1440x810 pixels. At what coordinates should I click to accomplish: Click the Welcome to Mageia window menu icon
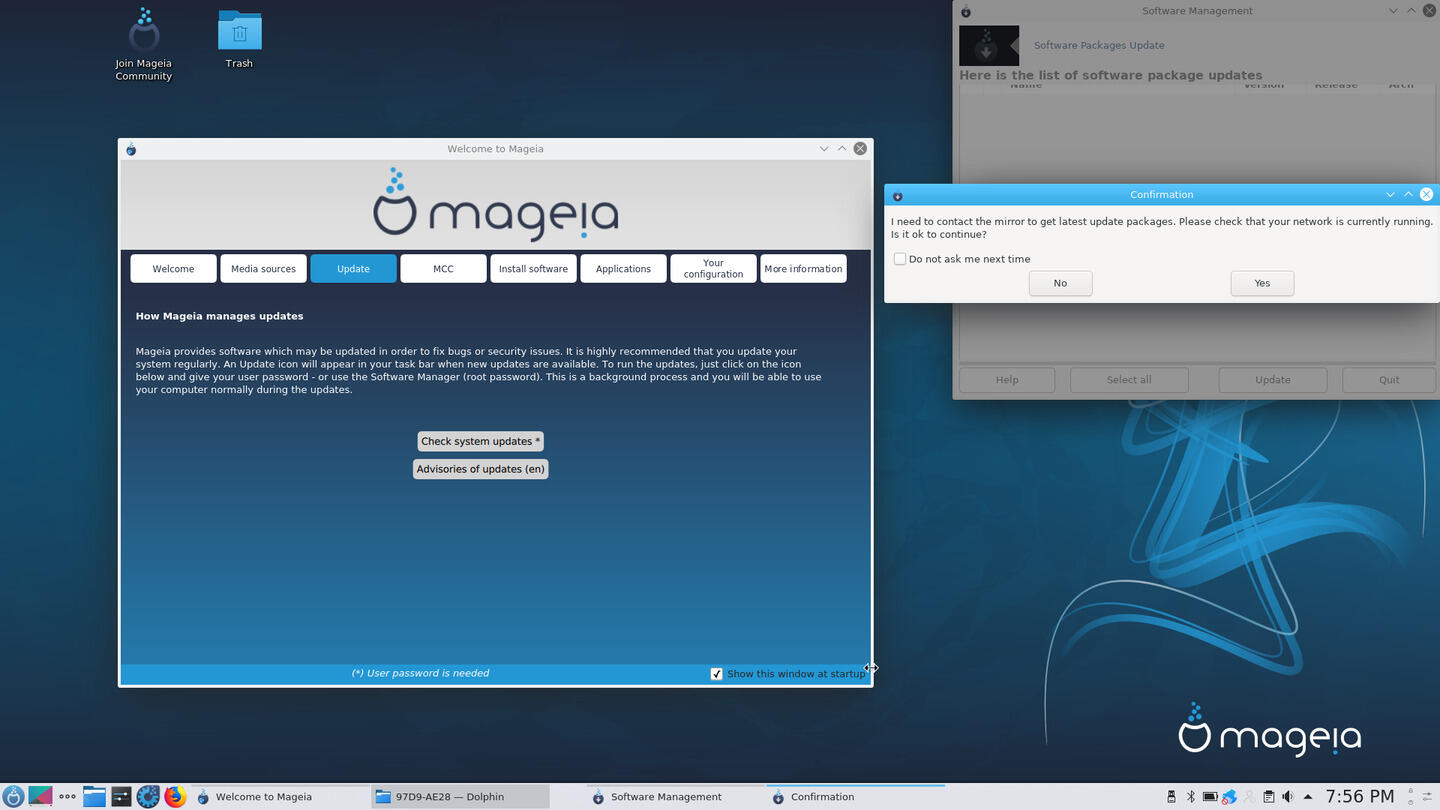click(131, 149)
